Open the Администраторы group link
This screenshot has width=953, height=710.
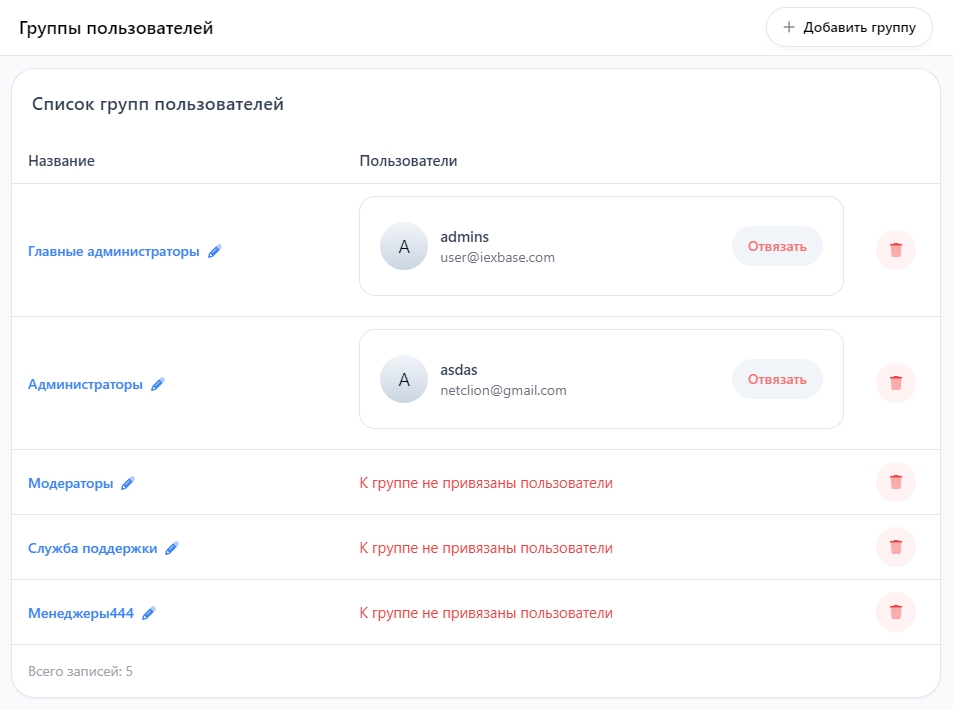coord(85,384)
